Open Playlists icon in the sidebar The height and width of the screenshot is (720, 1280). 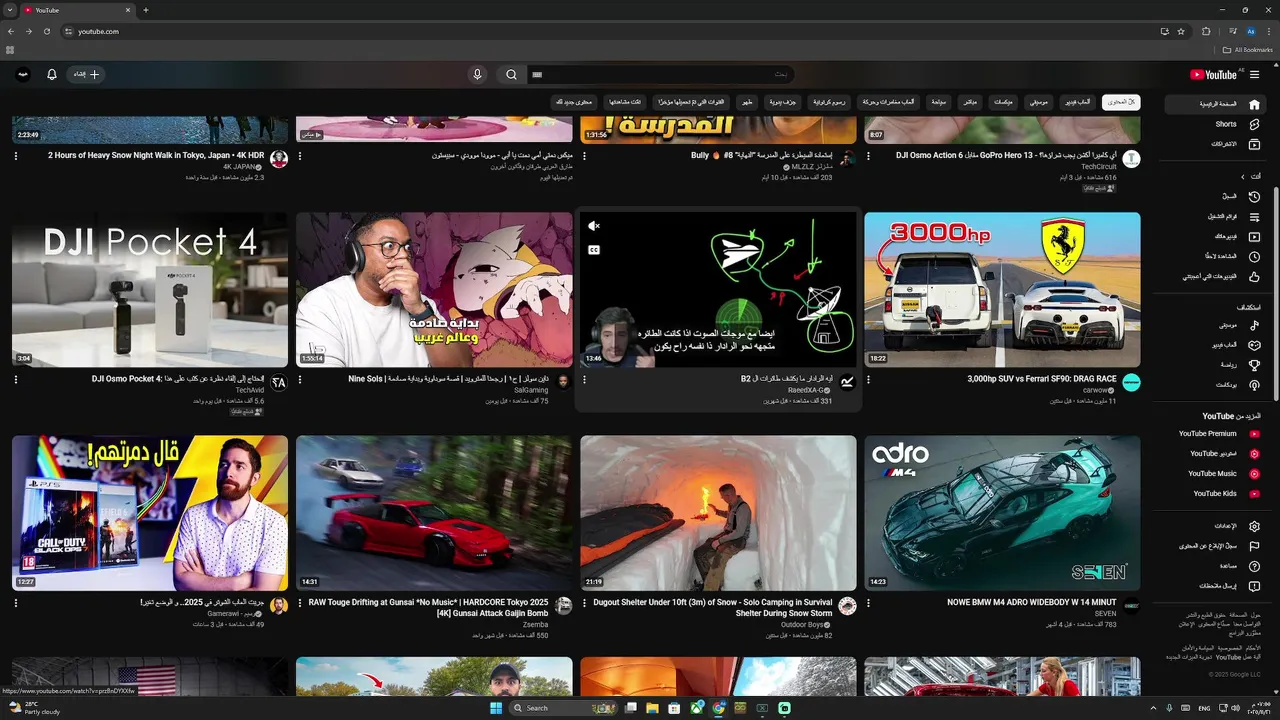tap(1254, 217)
